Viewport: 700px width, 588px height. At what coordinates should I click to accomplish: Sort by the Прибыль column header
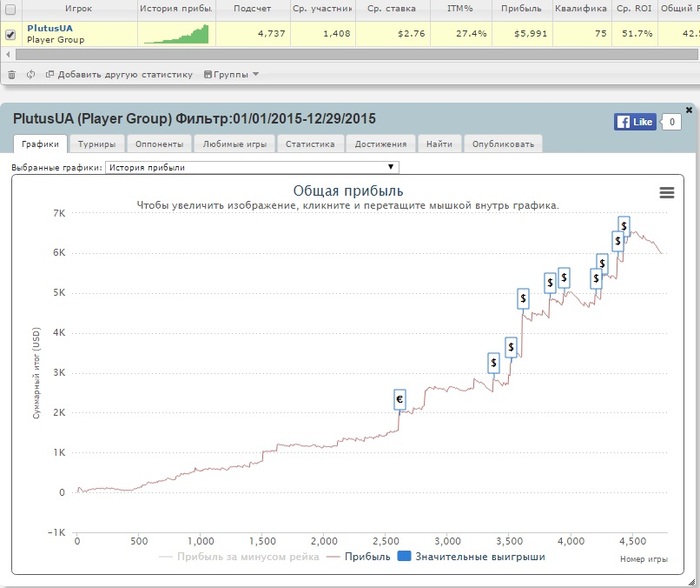(x=521, y=8)
